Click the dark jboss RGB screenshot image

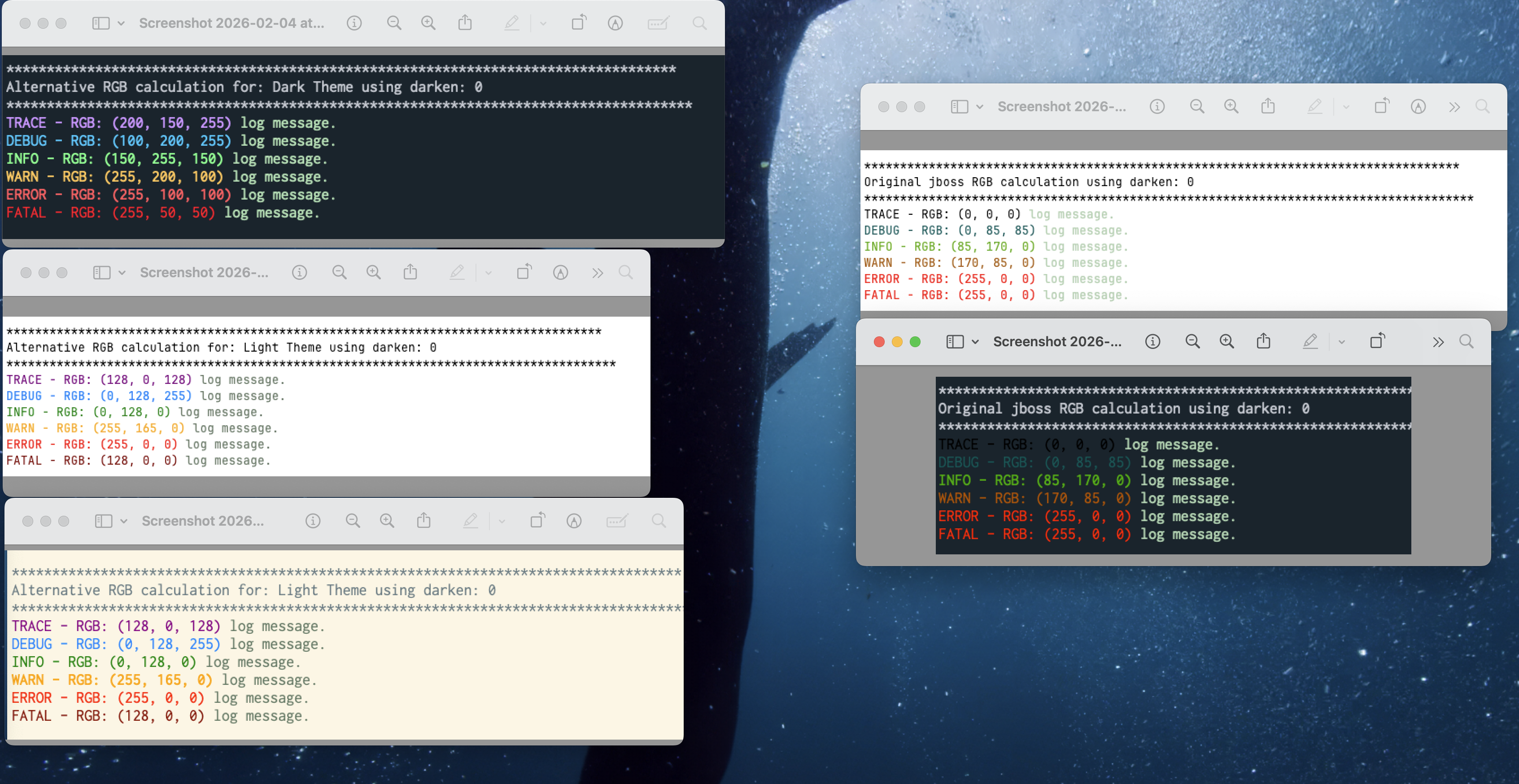tap(1173, 465)
